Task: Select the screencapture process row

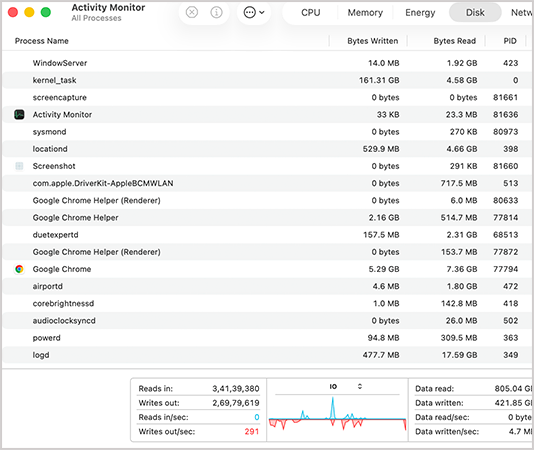Action: 267,97
